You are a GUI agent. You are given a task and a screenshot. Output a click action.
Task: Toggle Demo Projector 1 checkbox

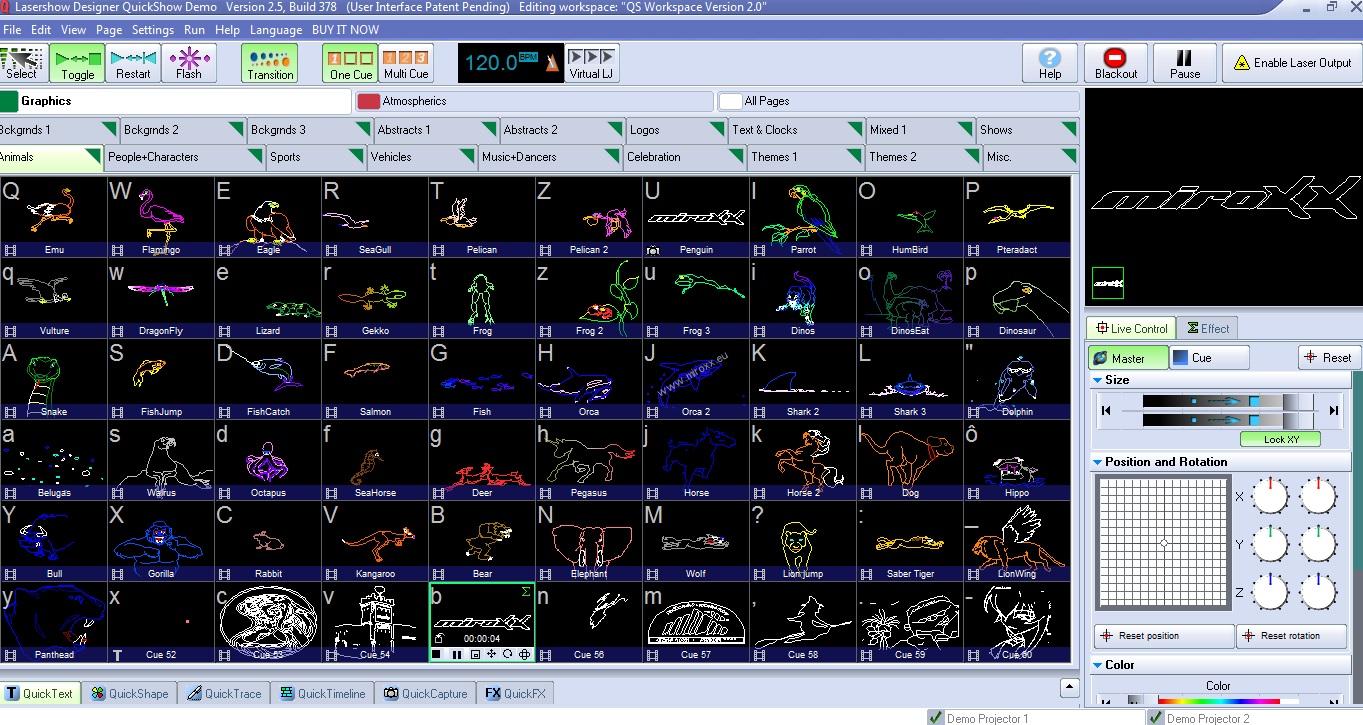click(x=936, y=718)
